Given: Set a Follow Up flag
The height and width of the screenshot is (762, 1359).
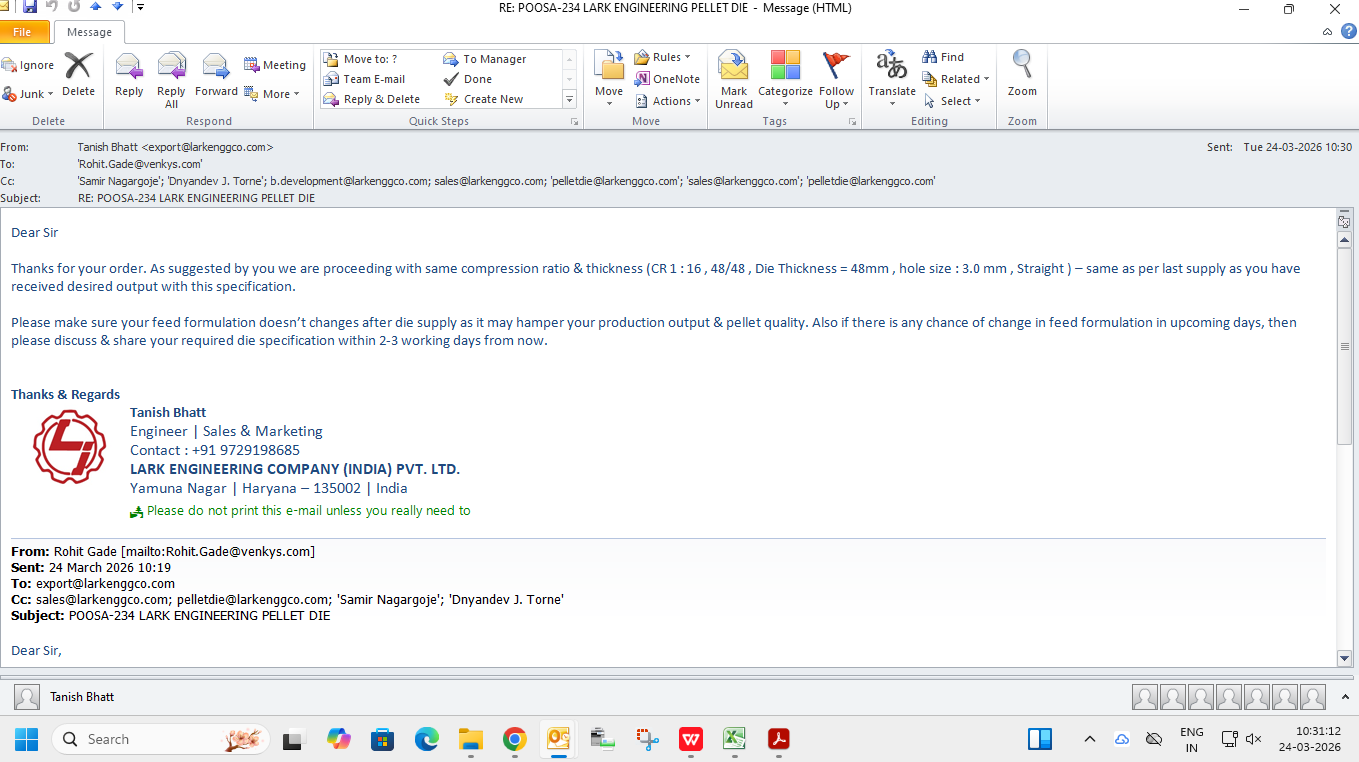Looking at the screenshot, I should pyautogui.click(x=836, y=78).
